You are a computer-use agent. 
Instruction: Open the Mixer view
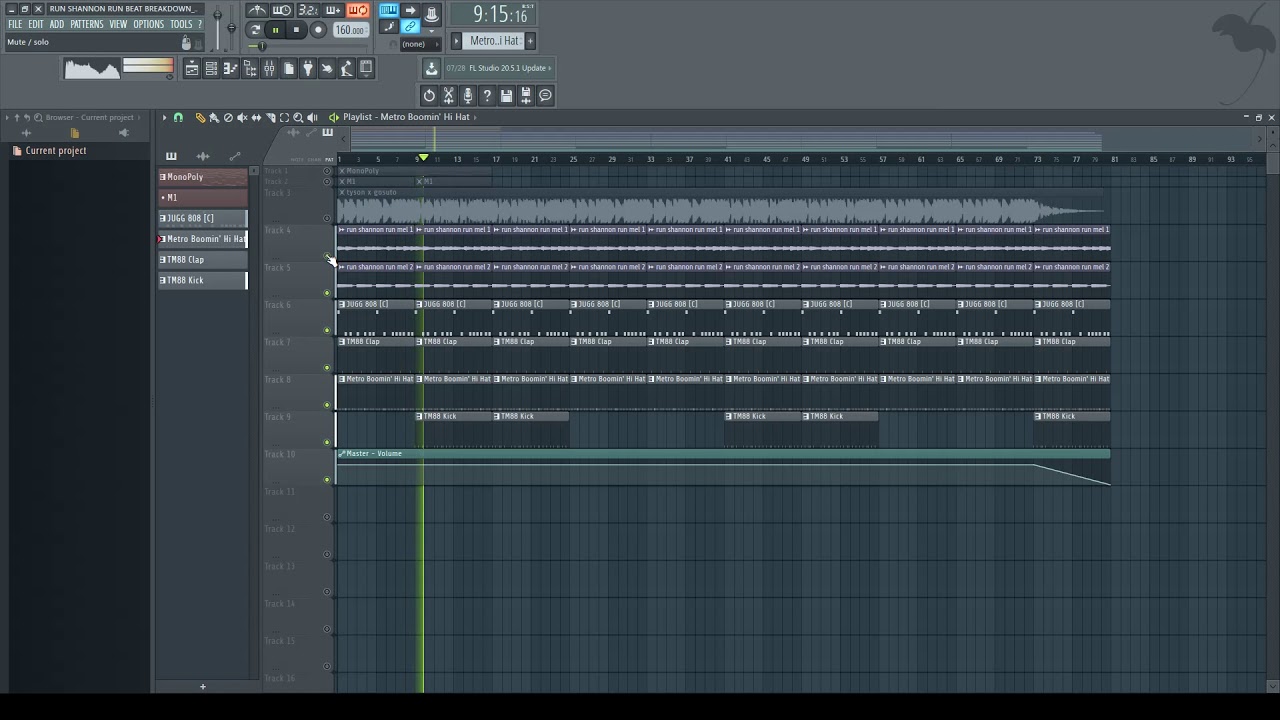(269, 68)
